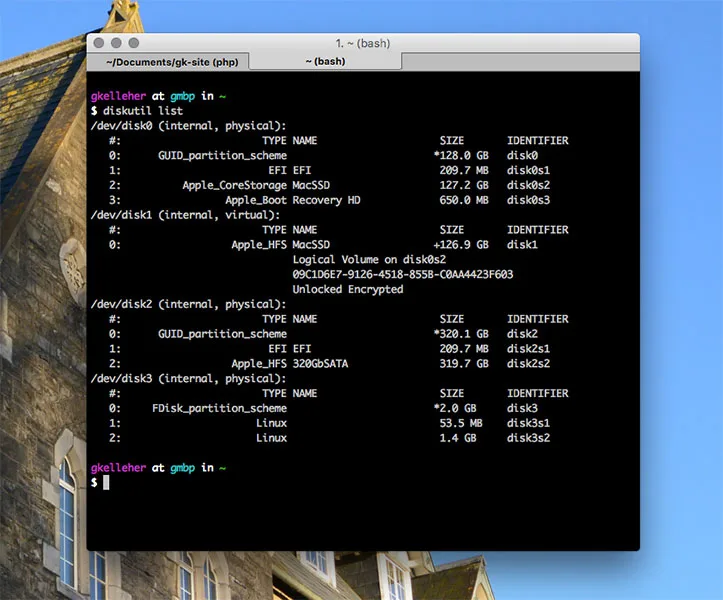Click the "Apple_CoreStorage" partition type
The width and height of the screenshot is (723, 600).
pos(234,185)
